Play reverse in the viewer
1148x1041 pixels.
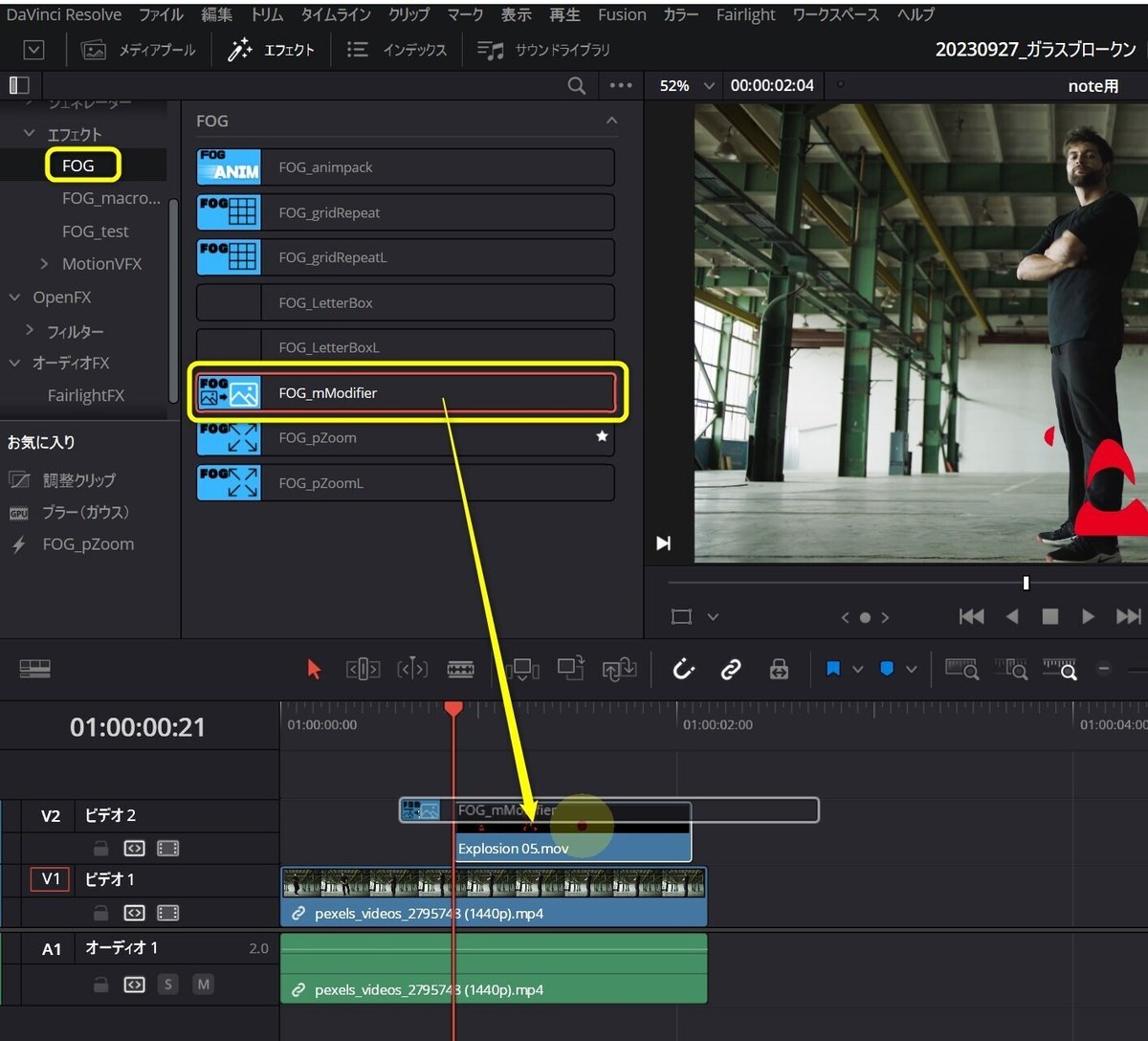click(x=1012, y=617)
